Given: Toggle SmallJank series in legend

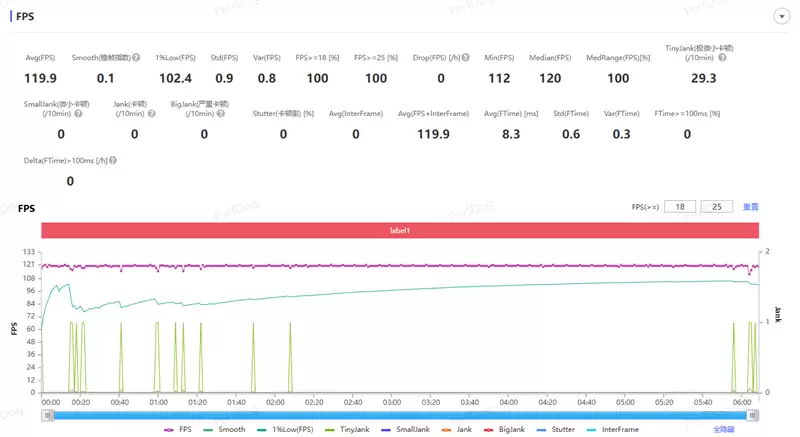Looking at the screenshot, I should pyautogui.click(x=405, y=429).
